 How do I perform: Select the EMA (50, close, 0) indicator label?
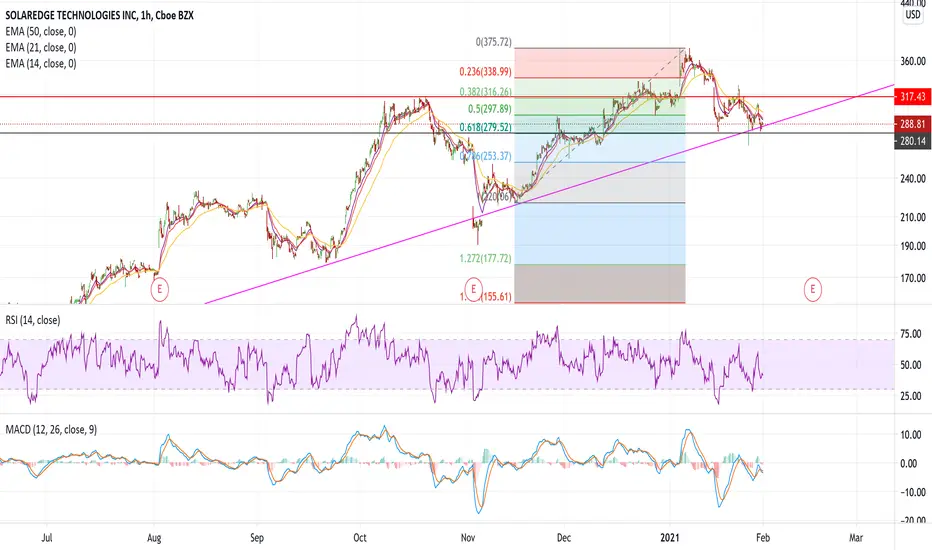point(41,32)
